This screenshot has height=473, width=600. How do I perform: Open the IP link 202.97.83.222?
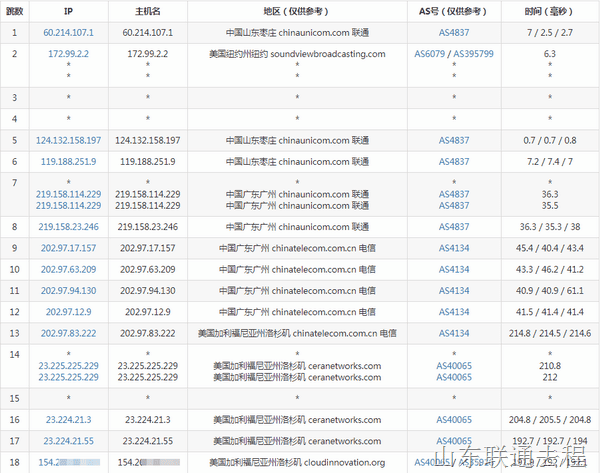coord(68,334)
